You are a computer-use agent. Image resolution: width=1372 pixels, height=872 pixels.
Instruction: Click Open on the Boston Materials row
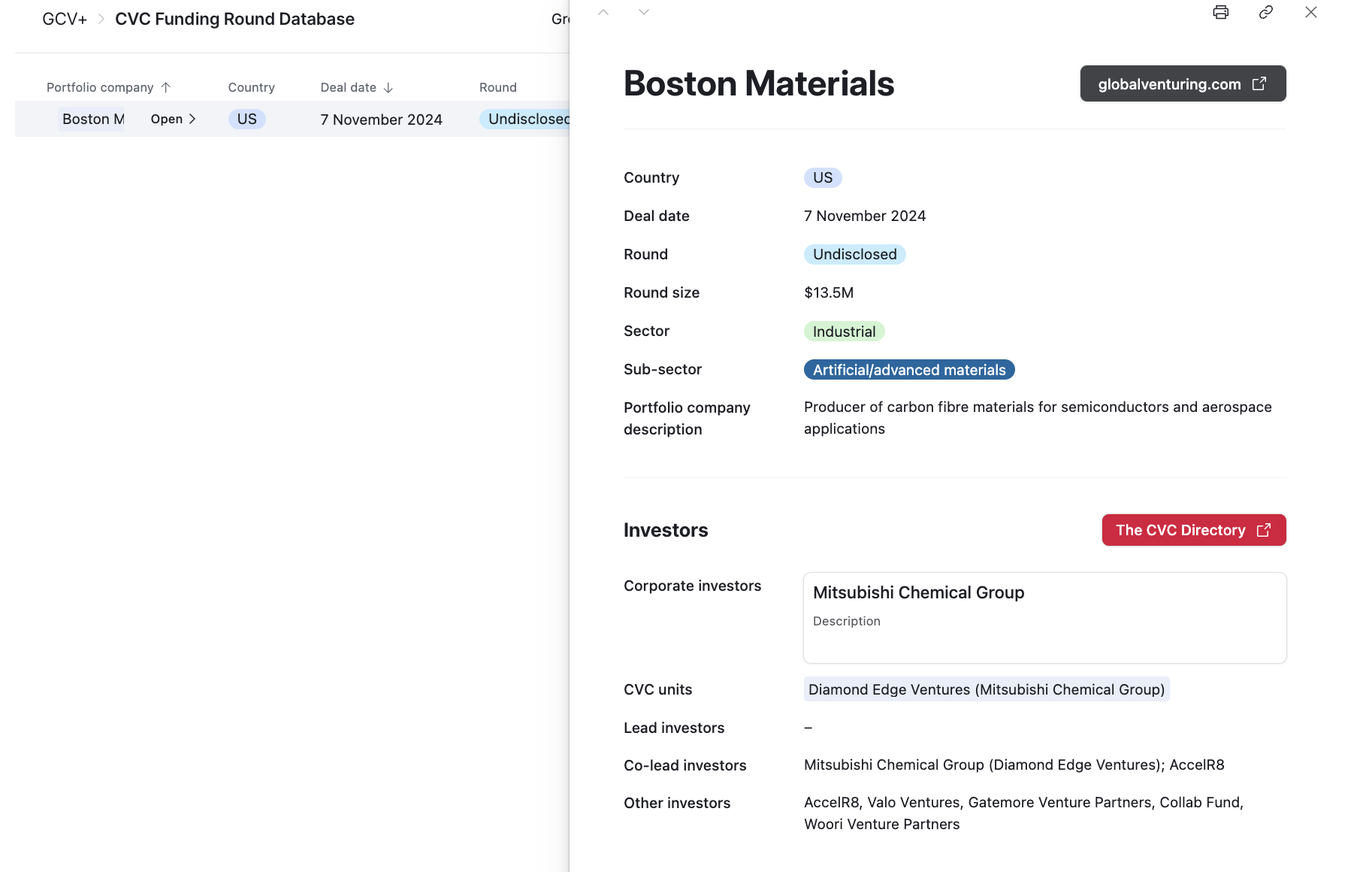point(173,119)
